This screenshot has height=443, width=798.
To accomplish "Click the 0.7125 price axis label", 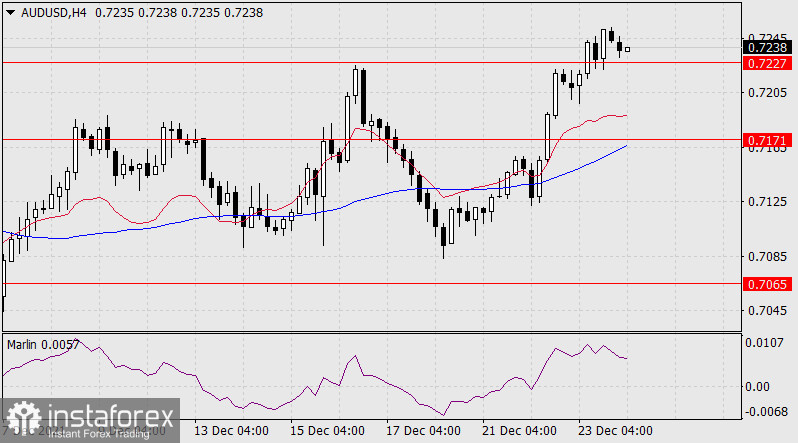I will (x=767, y=202).
